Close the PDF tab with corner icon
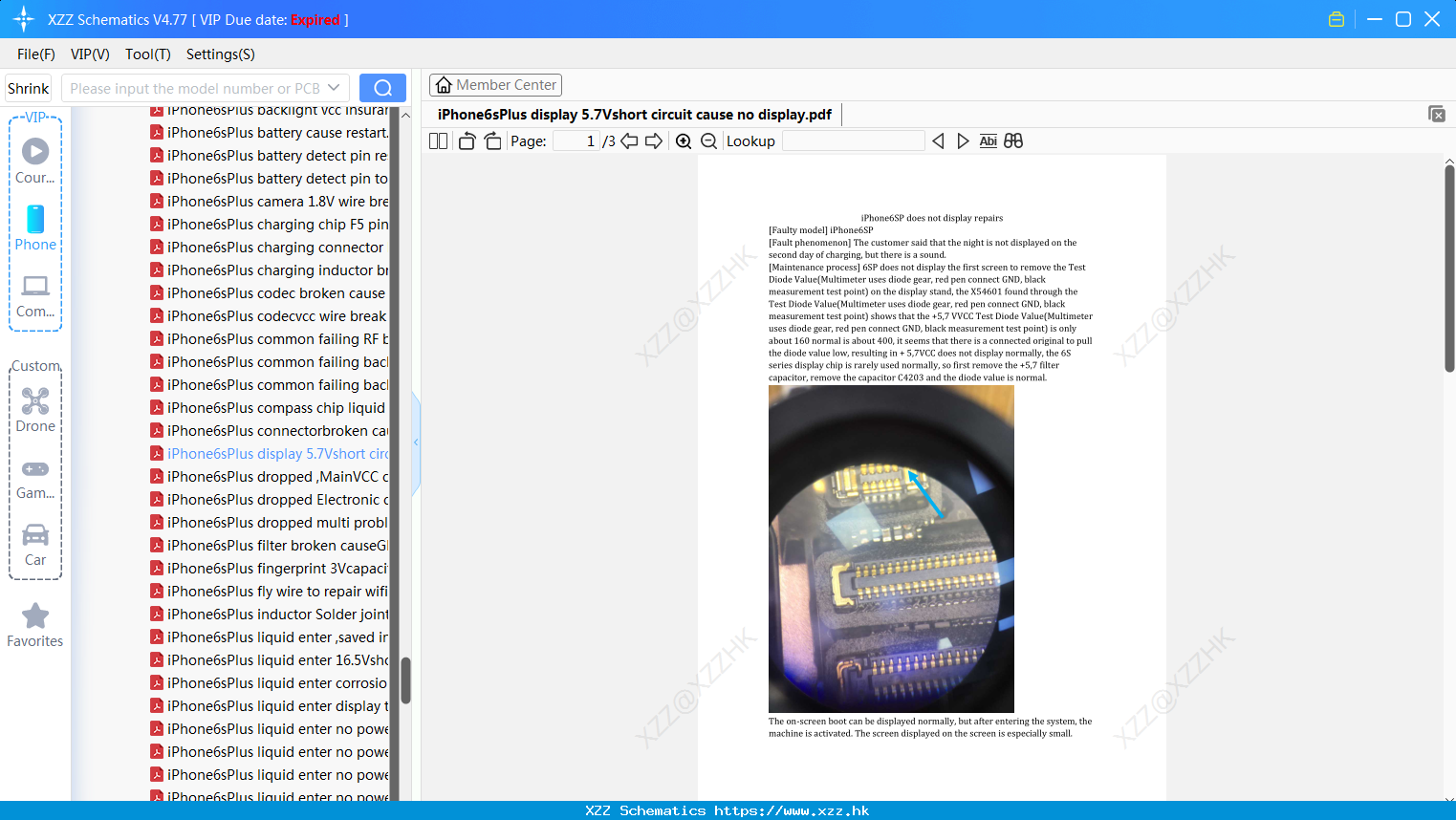The width and height of the screenshot is (1456, 820). (x=1436, y=114)
